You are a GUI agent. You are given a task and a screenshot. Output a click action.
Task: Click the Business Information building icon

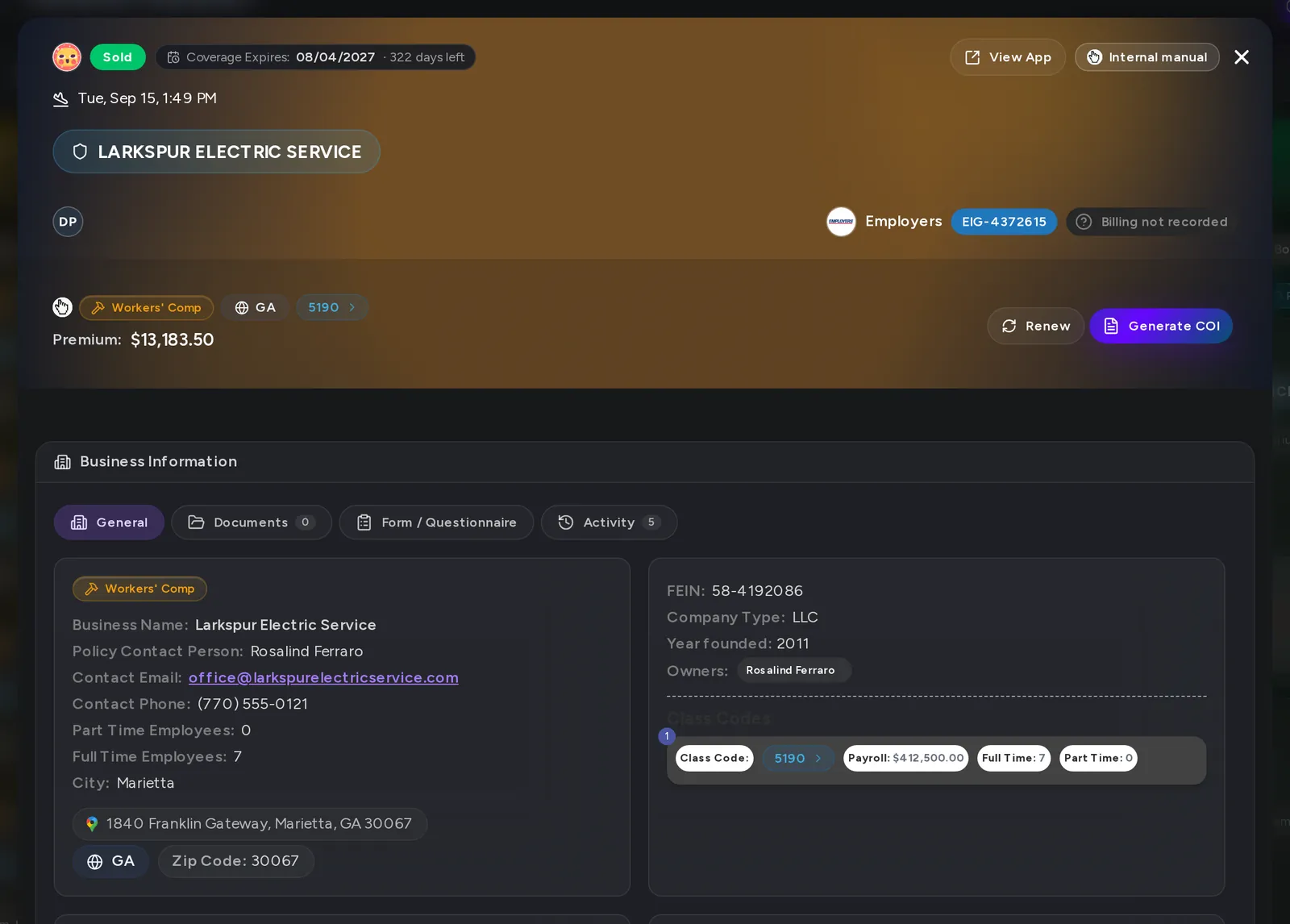tap(62, 462)
